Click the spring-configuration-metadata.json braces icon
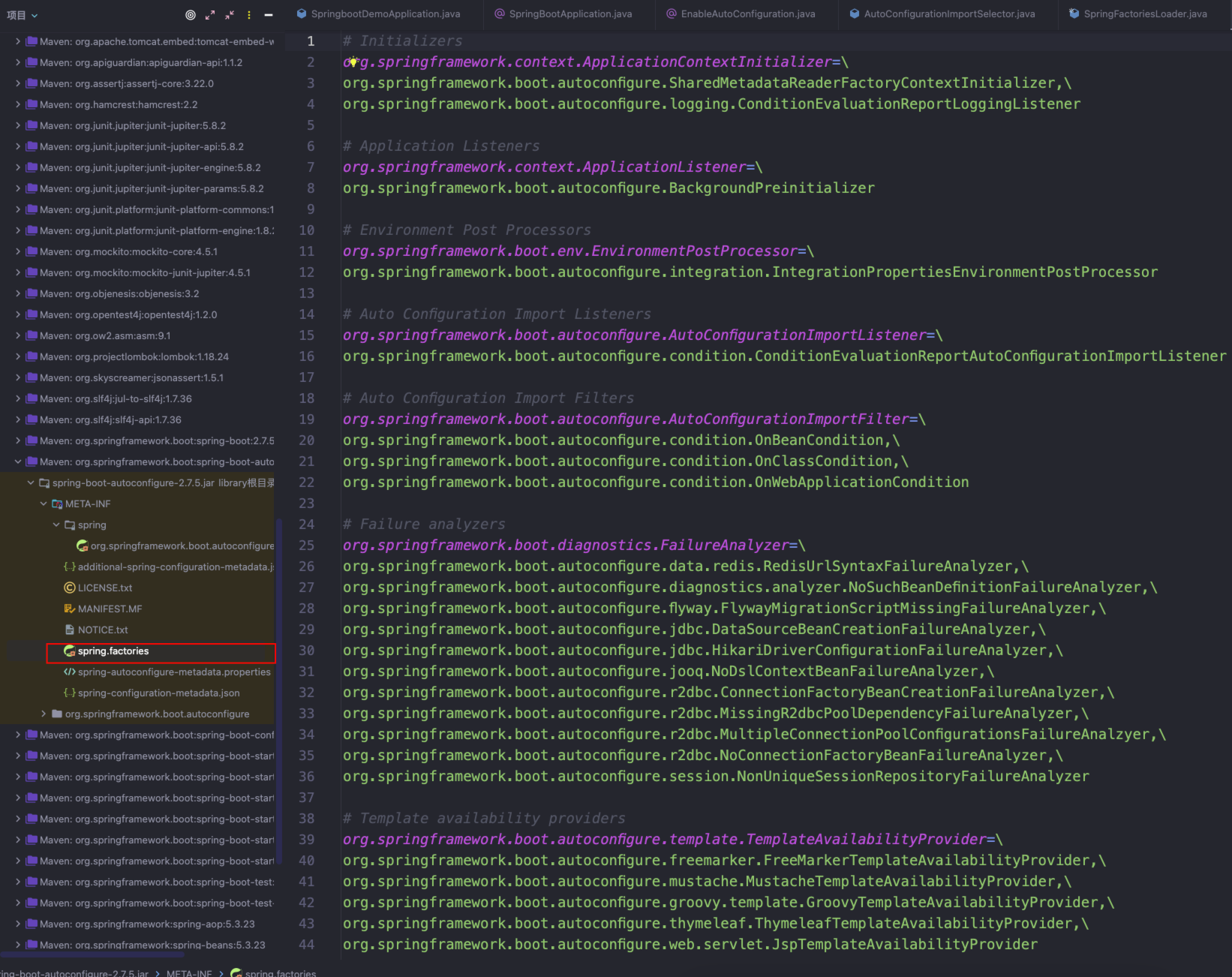 [x=70, y=693]
